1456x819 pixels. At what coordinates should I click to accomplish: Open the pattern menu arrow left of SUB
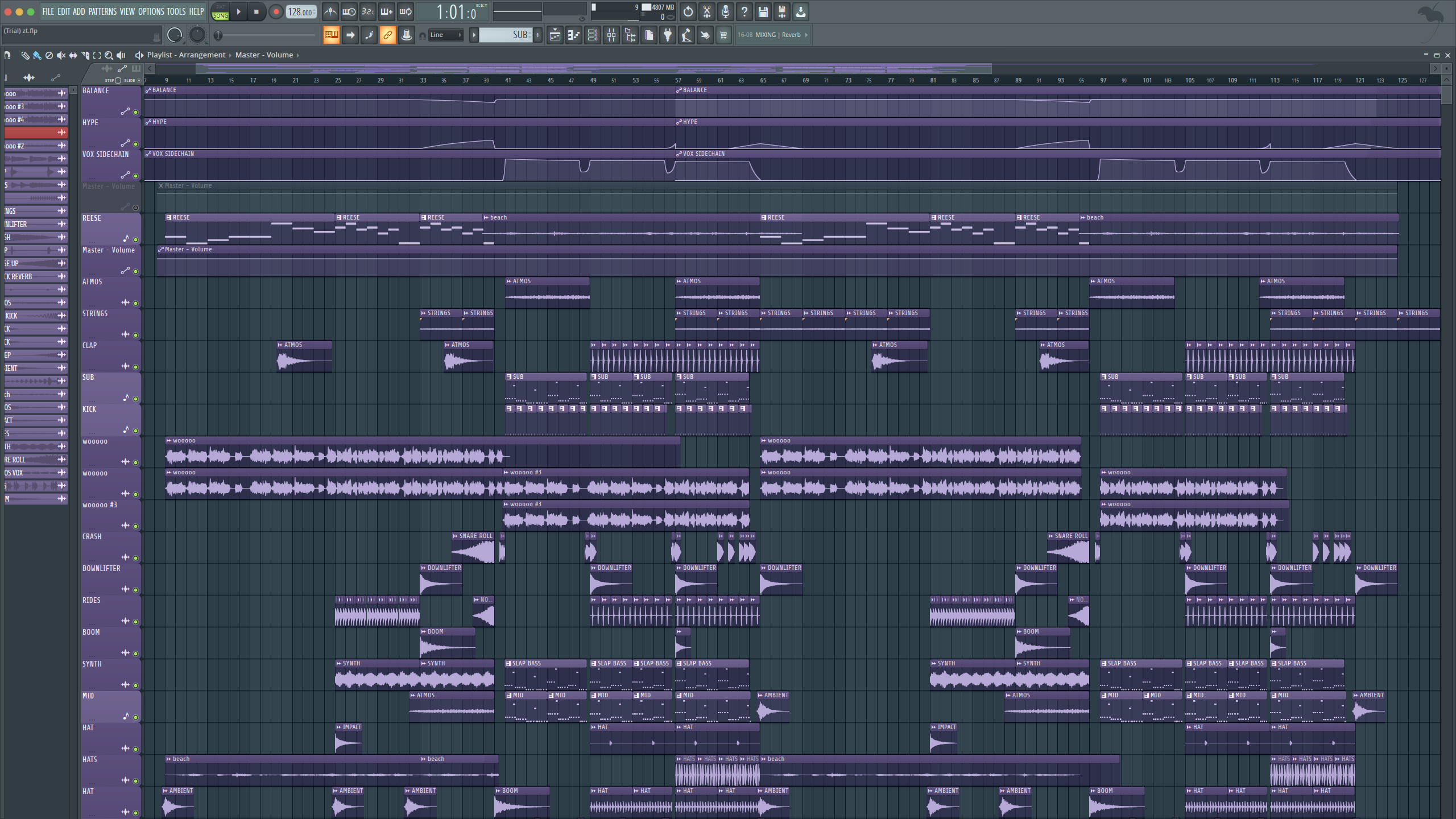[x=474, y=35]
